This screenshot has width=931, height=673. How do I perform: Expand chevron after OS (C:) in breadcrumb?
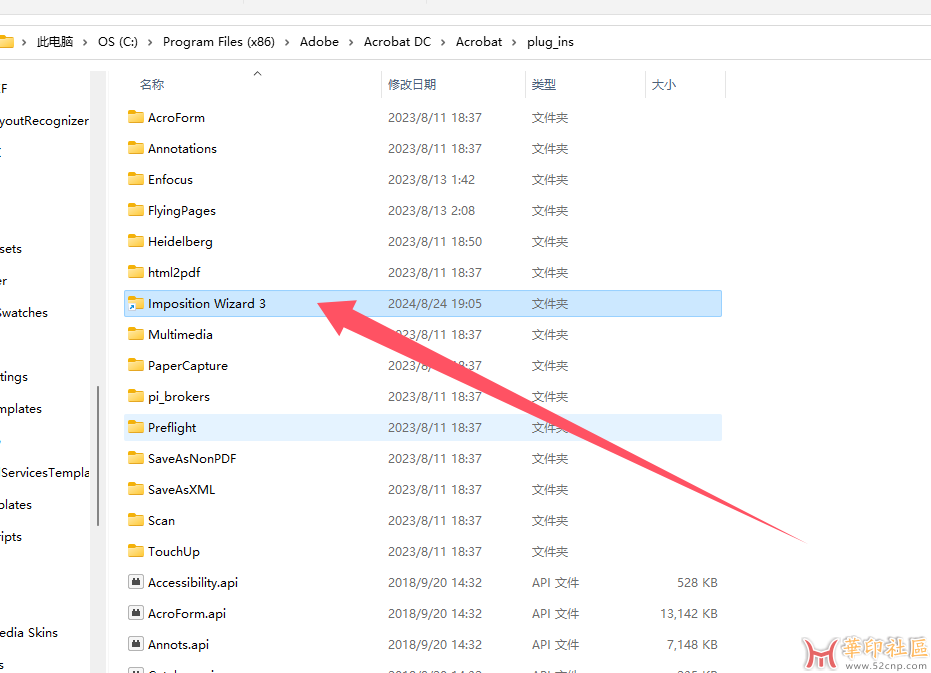pos(150,42)
